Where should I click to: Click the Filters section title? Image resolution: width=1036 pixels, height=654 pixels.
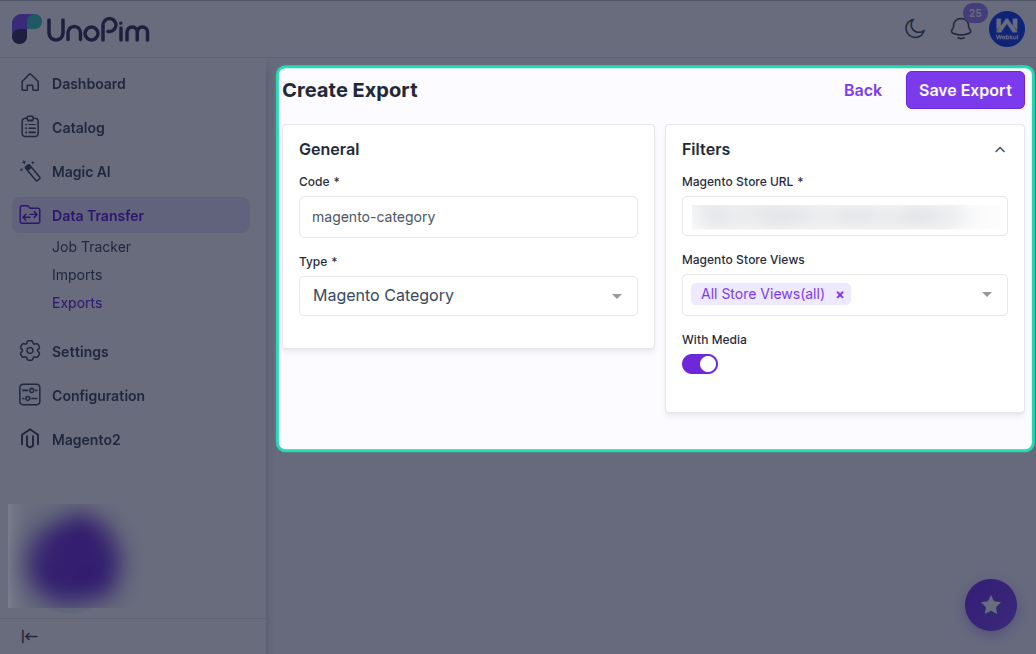pos(706,149)
